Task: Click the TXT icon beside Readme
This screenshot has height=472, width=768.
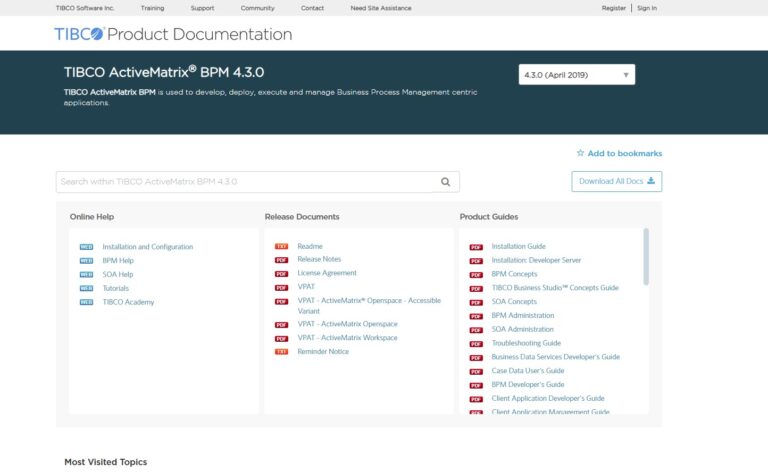Action: click(281, 246)
